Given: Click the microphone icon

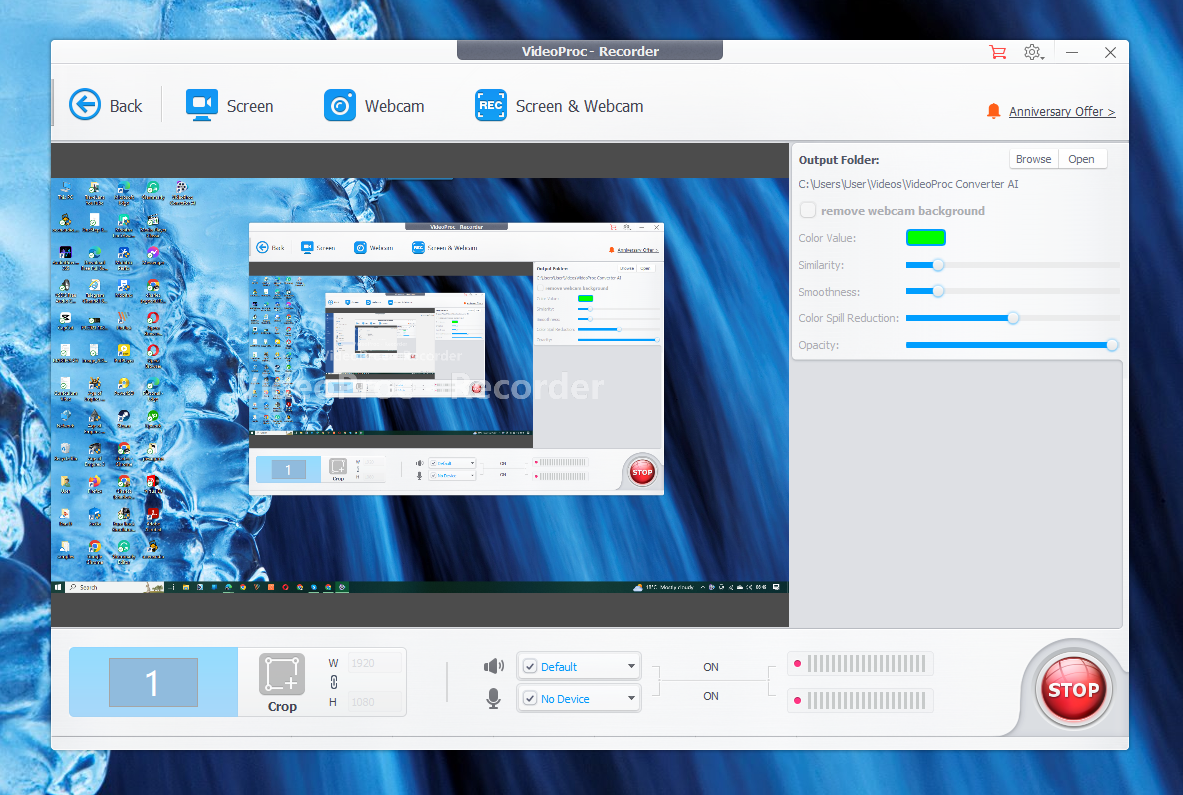Looking at the screenshot, I should pos(493,698).
